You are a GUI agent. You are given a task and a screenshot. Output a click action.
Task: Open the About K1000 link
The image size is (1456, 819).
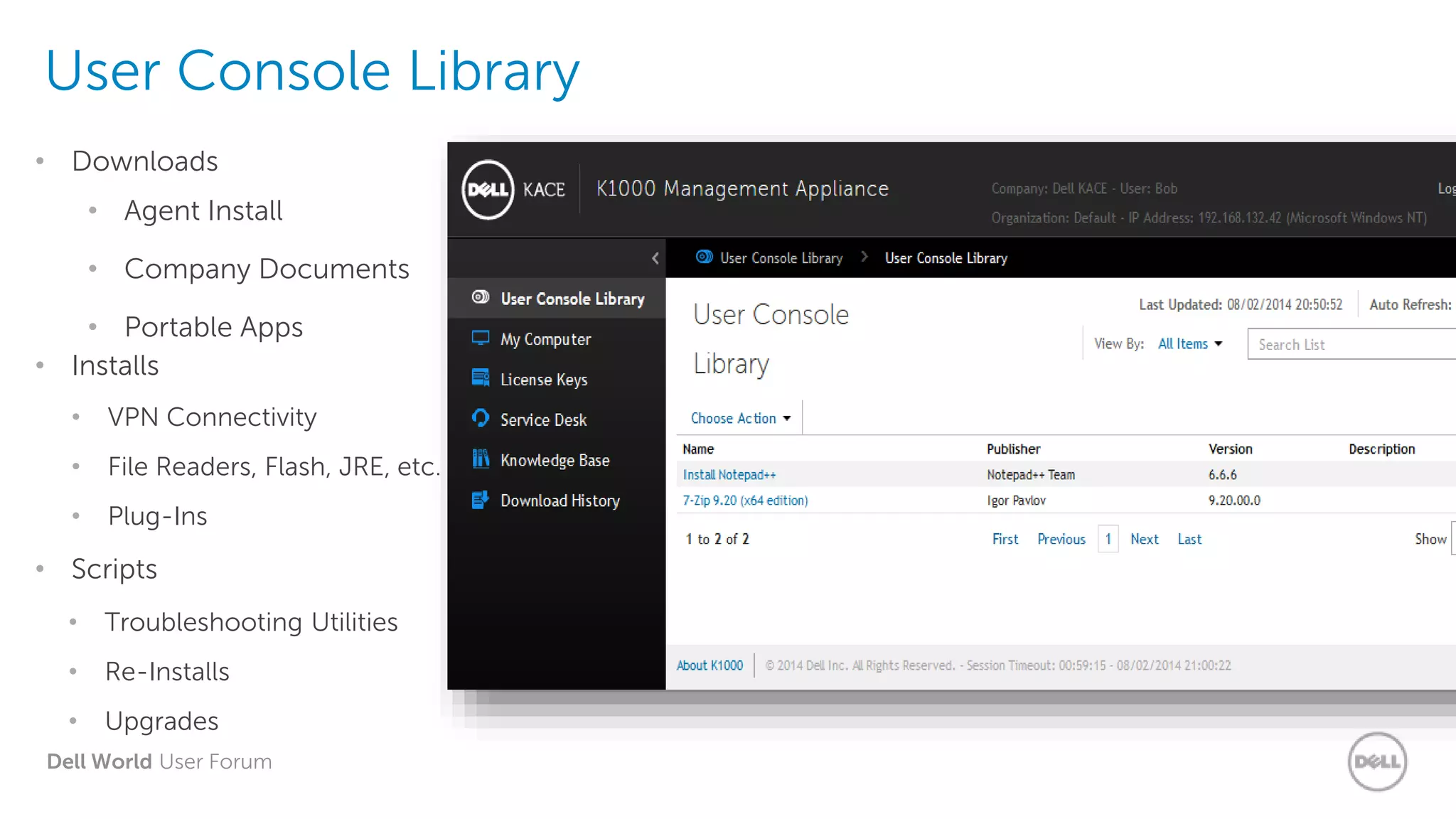point(710,665)
